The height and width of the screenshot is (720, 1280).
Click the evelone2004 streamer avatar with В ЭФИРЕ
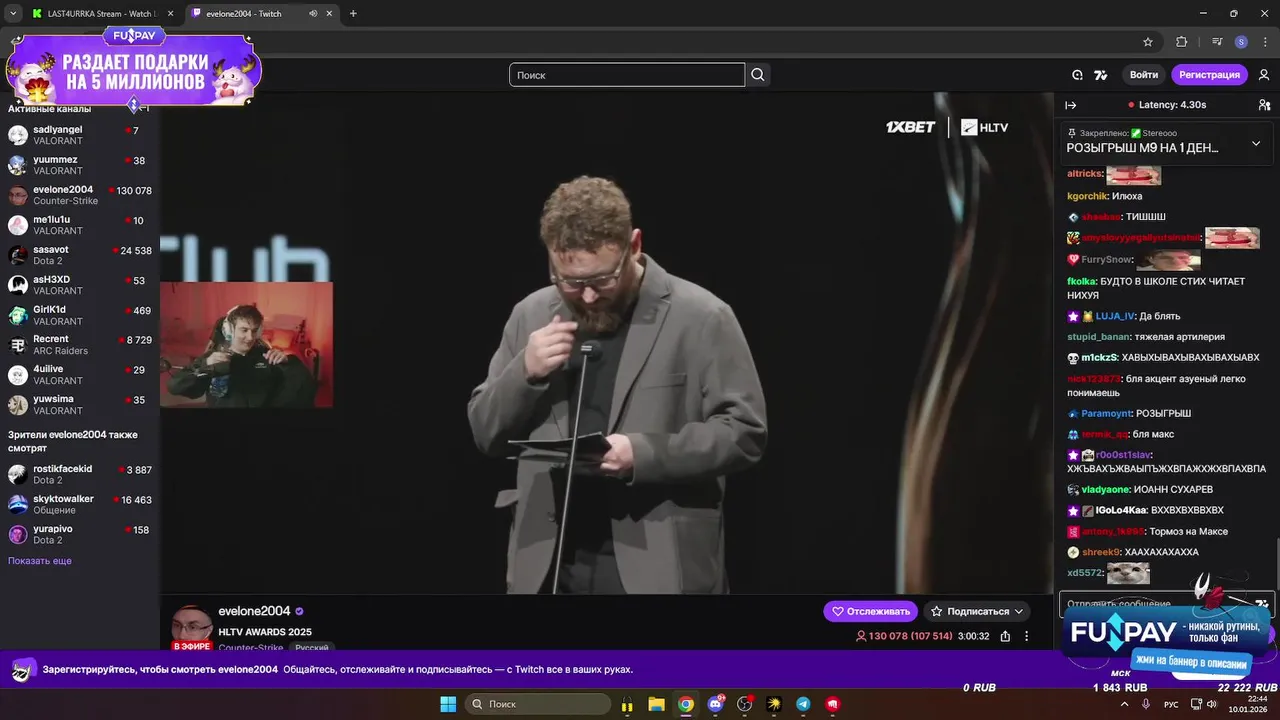[192, 628]
